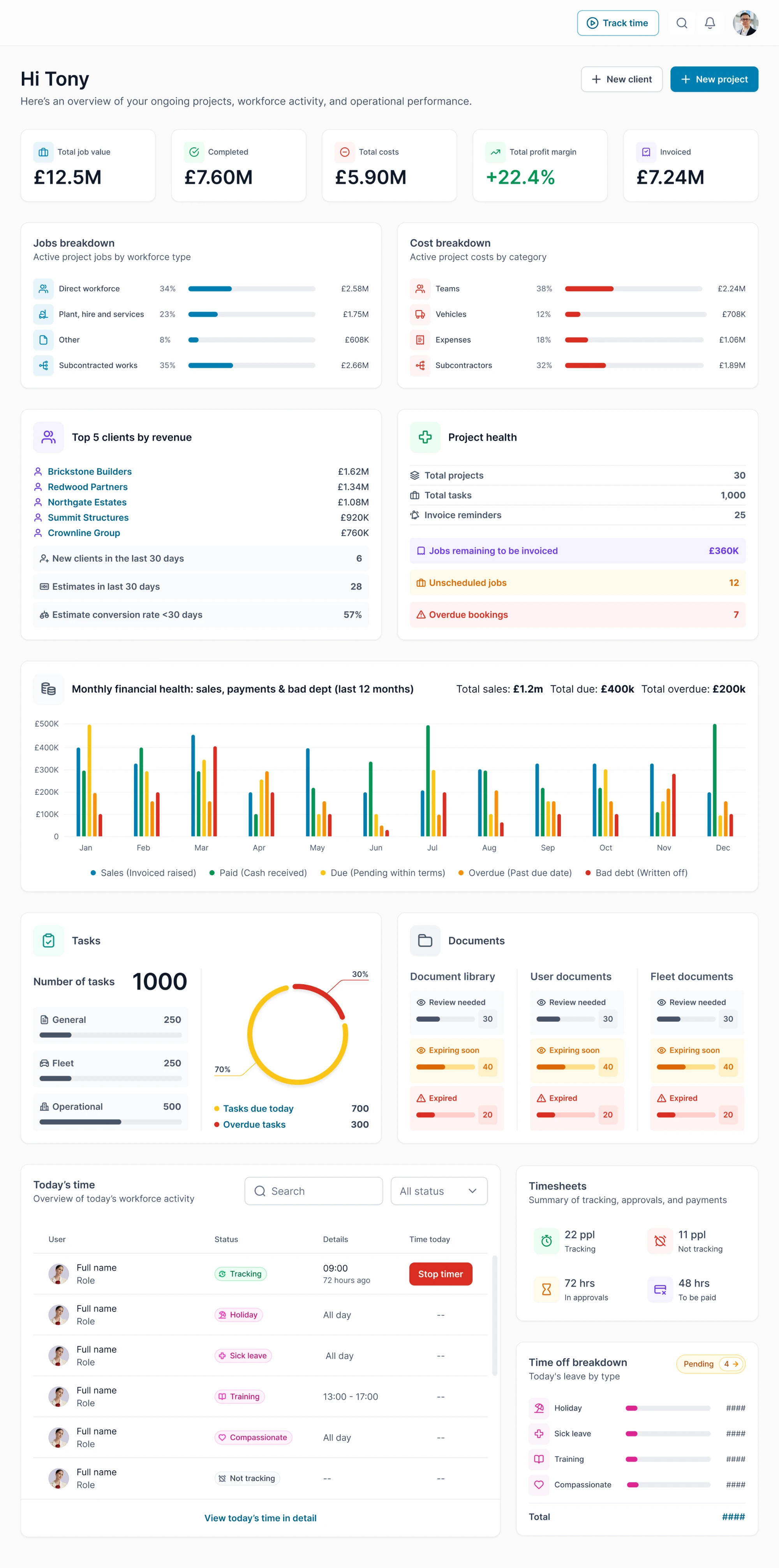Viewport: 779px width, 1568px height.
Task: Open search with the magnifier icon
Action: click(682, 23)
